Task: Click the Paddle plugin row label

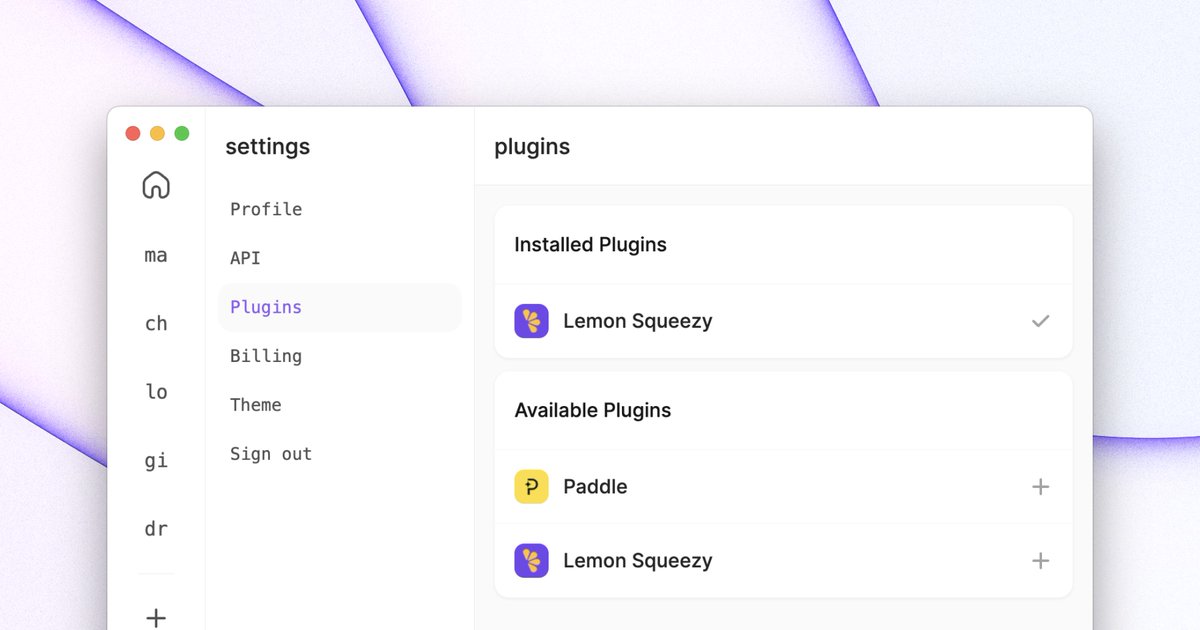Action: click(x=595, y=487)
